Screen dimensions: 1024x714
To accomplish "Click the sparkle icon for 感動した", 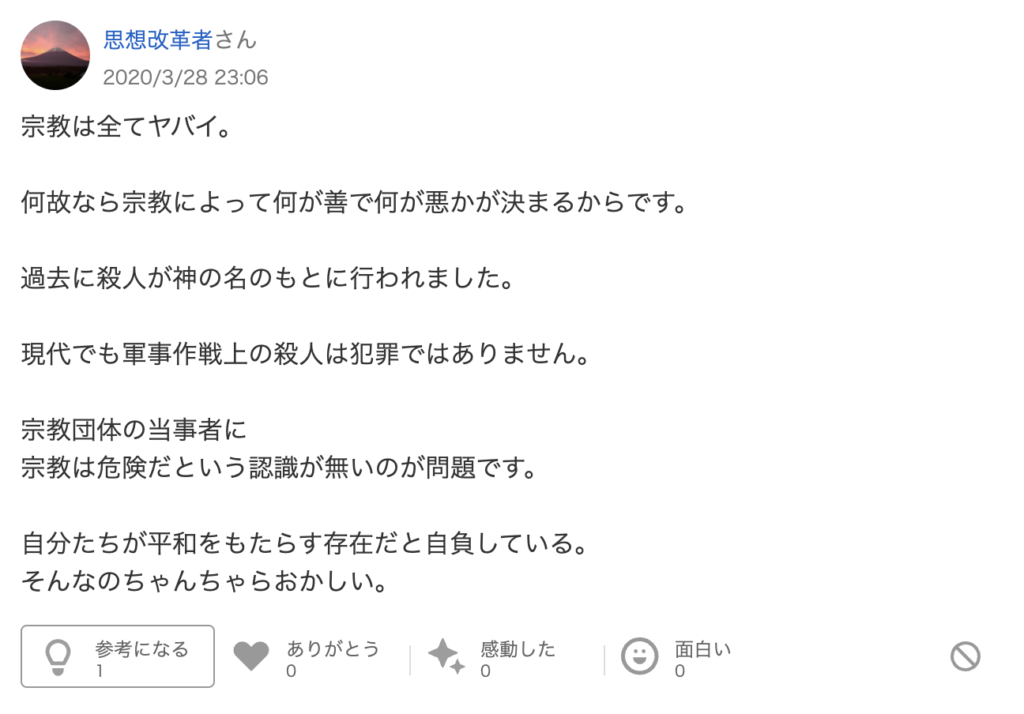I will pyautogui.click(x=447, y=656).
